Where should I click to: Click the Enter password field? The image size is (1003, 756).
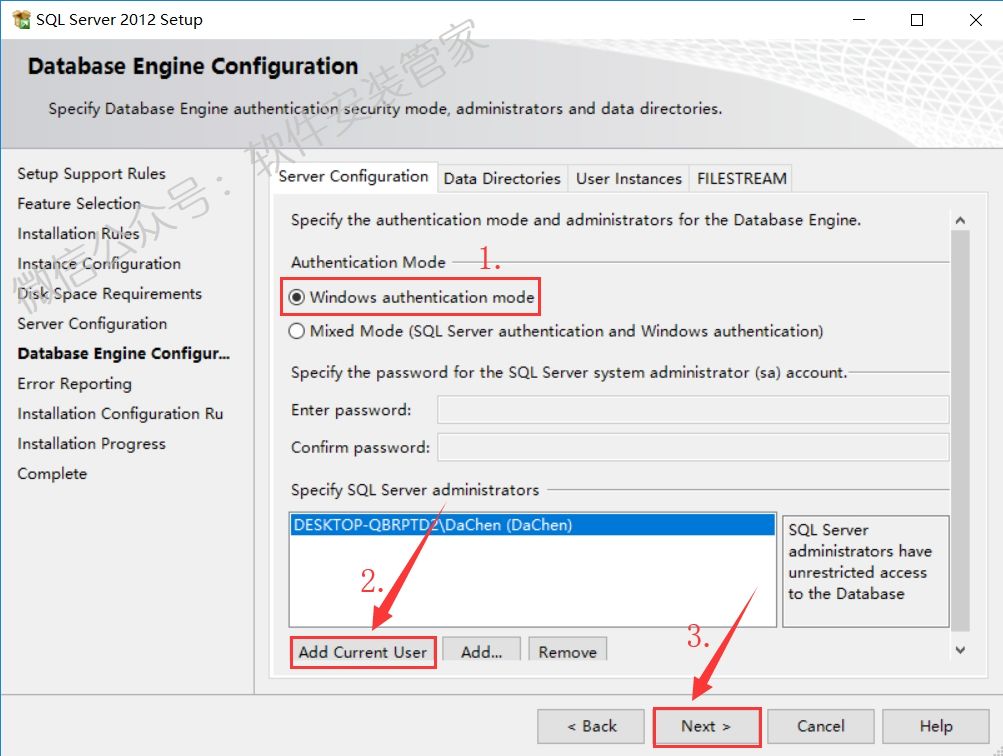pyautogui.click(x=693, y=409)
